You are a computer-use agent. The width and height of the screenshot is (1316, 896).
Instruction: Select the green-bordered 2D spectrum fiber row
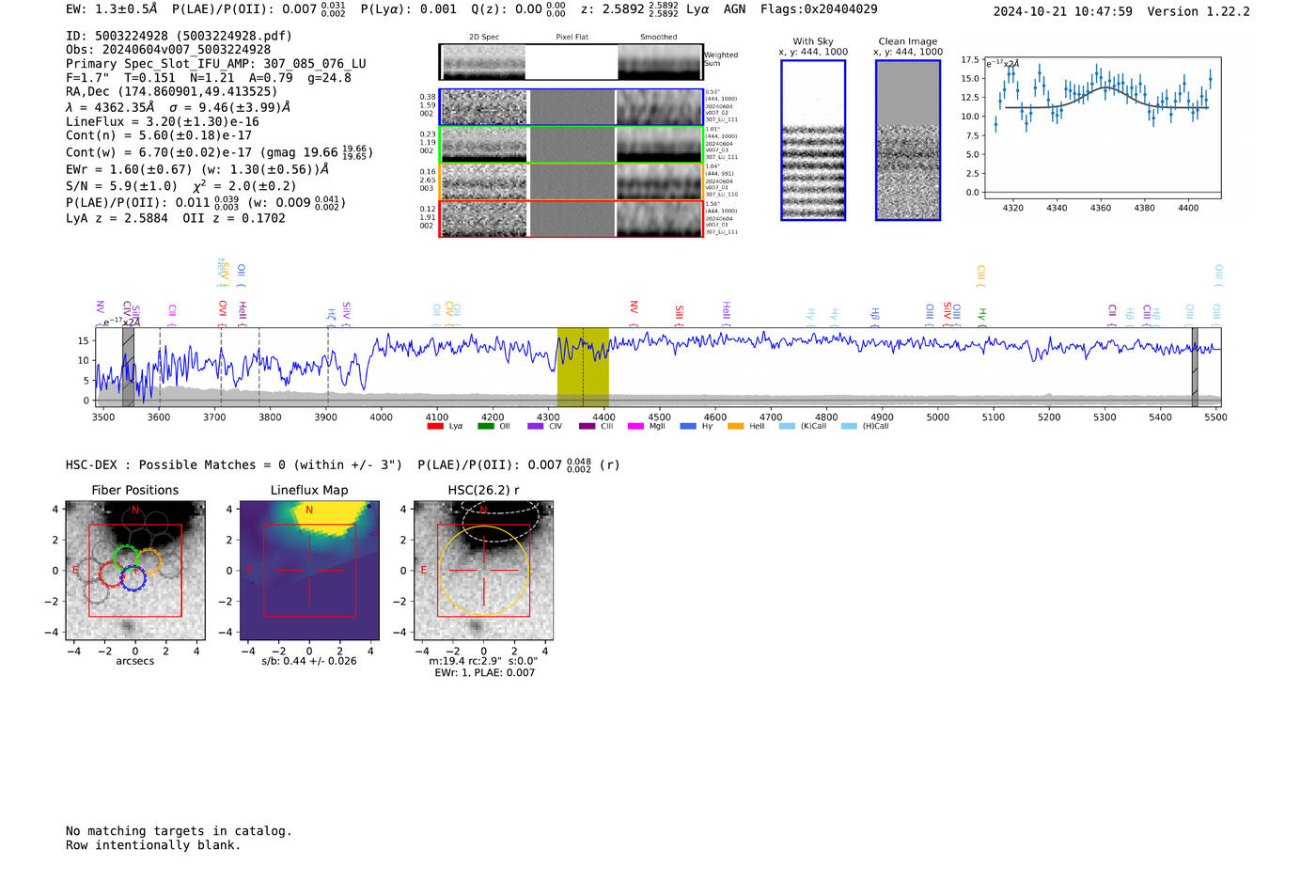(571, 145)
